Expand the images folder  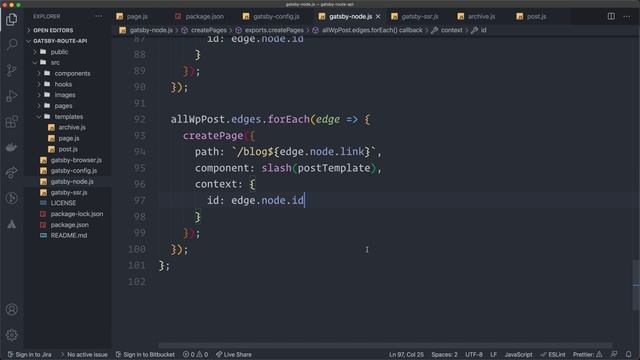click(65, 95)
